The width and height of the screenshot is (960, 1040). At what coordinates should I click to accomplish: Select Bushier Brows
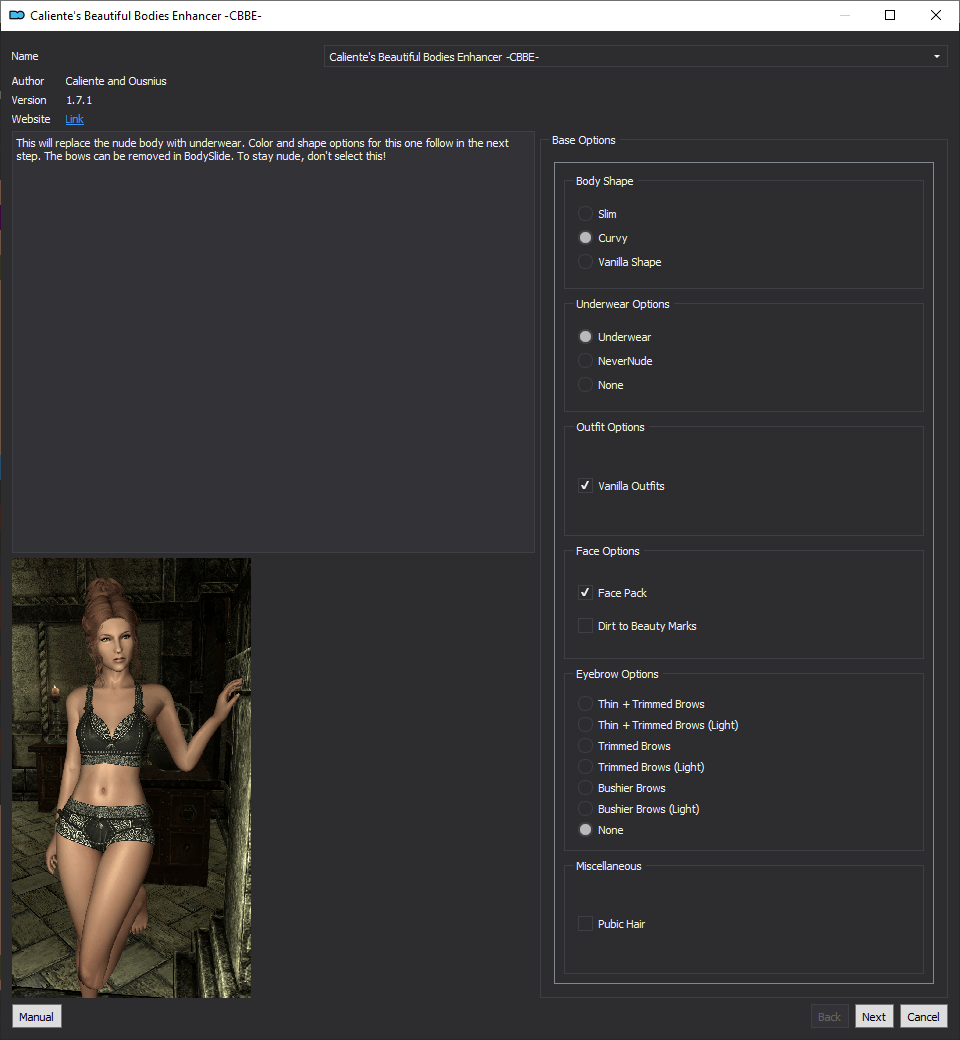point(622,788)
